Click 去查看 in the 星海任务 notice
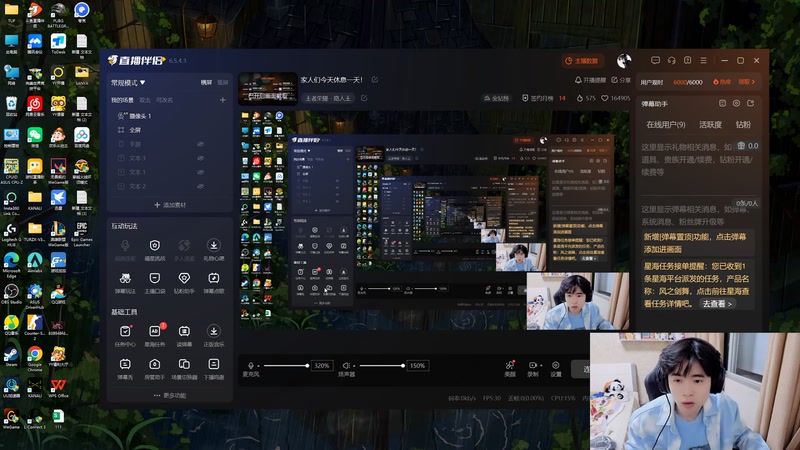800x450 pixels. (x=717, y=304)
